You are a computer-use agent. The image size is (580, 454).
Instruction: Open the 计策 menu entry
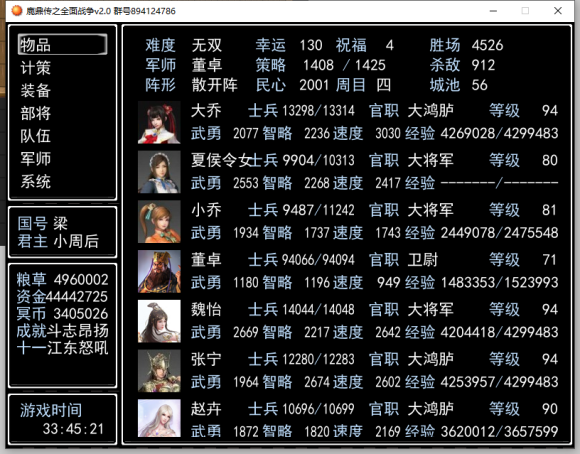(36, 68)
